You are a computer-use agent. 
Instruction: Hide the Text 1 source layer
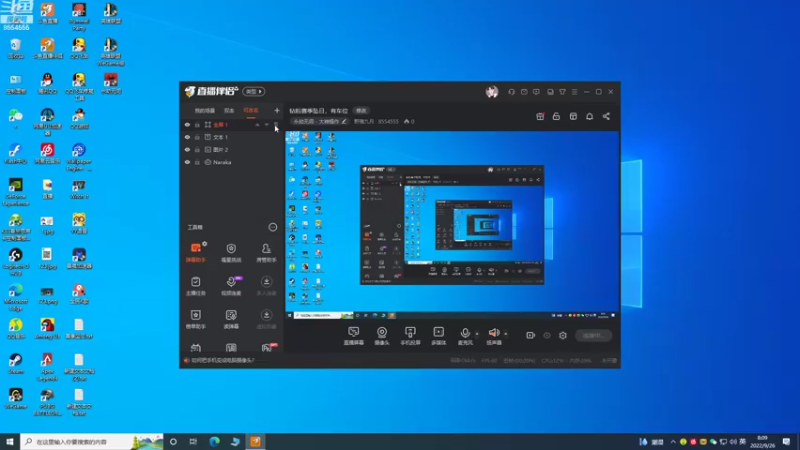tap(187, 137)
